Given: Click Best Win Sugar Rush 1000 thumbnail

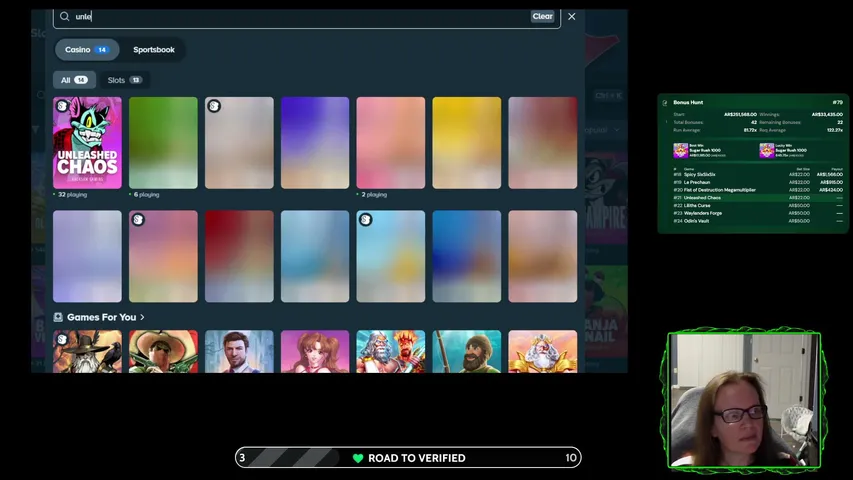Looking at the screenshot, I should point(681,150).
